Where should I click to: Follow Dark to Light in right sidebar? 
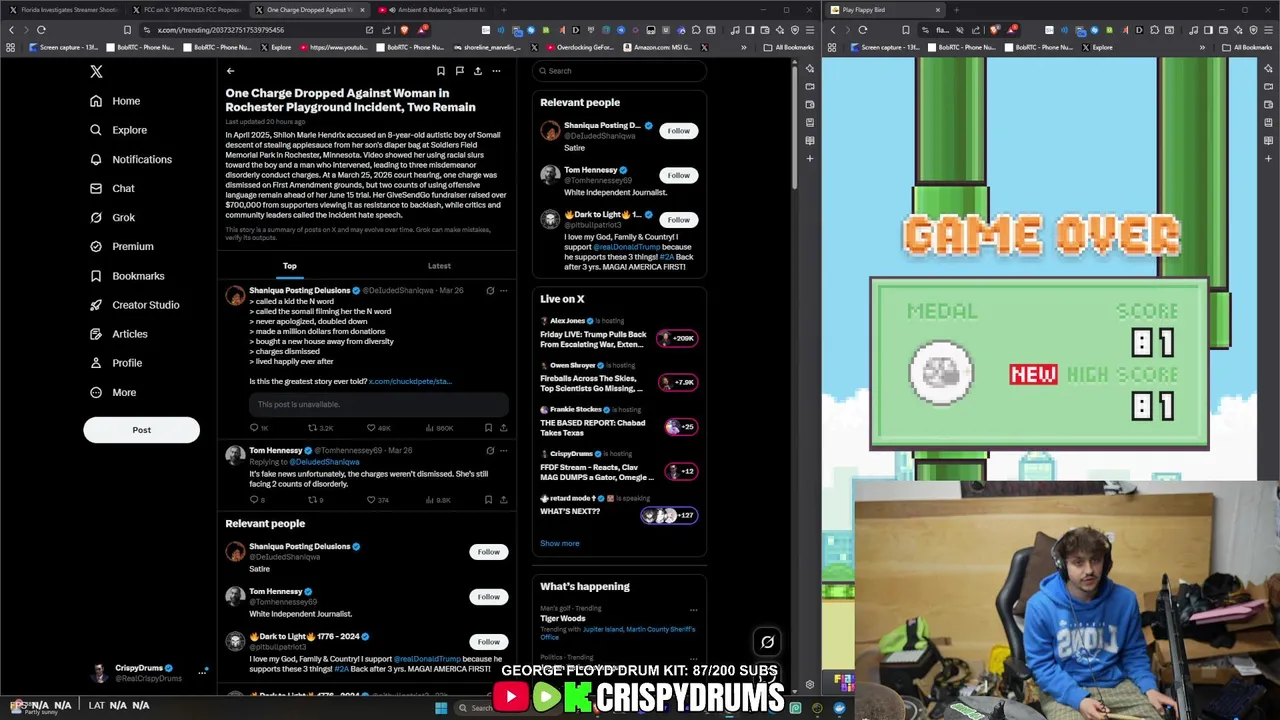point(678,220)
